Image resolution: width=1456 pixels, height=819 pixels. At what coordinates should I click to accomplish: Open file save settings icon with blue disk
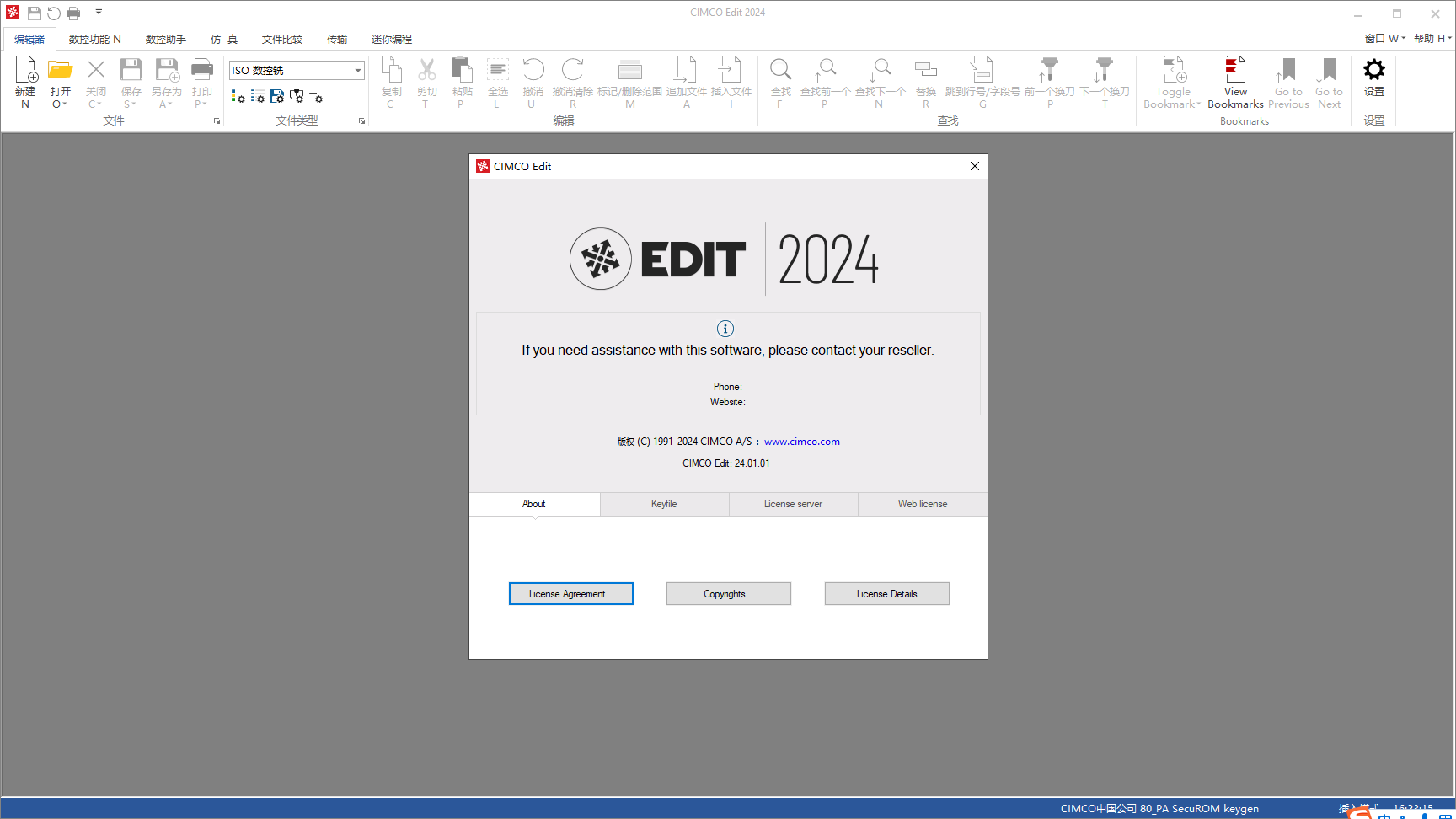pyautogui.click(x=277, y=97)
